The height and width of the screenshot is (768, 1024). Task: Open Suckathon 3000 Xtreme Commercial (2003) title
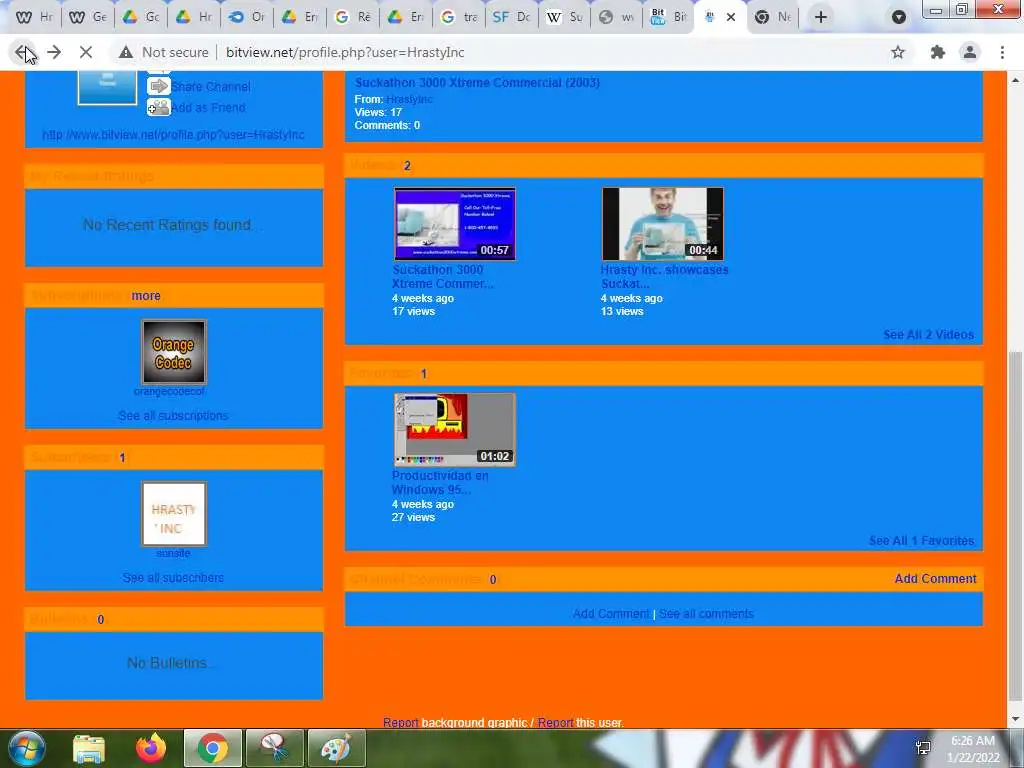477,82
